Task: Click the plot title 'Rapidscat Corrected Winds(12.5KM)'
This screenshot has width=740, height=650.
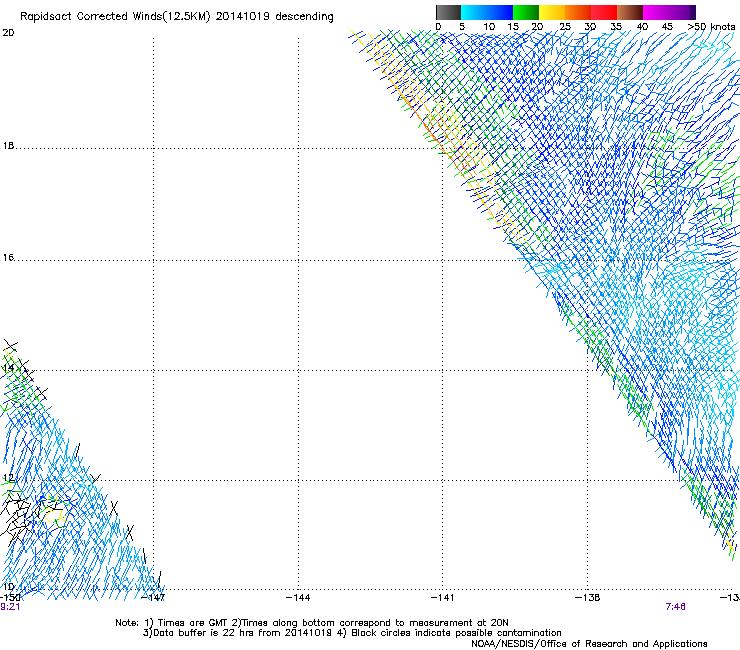Action: 115,17
